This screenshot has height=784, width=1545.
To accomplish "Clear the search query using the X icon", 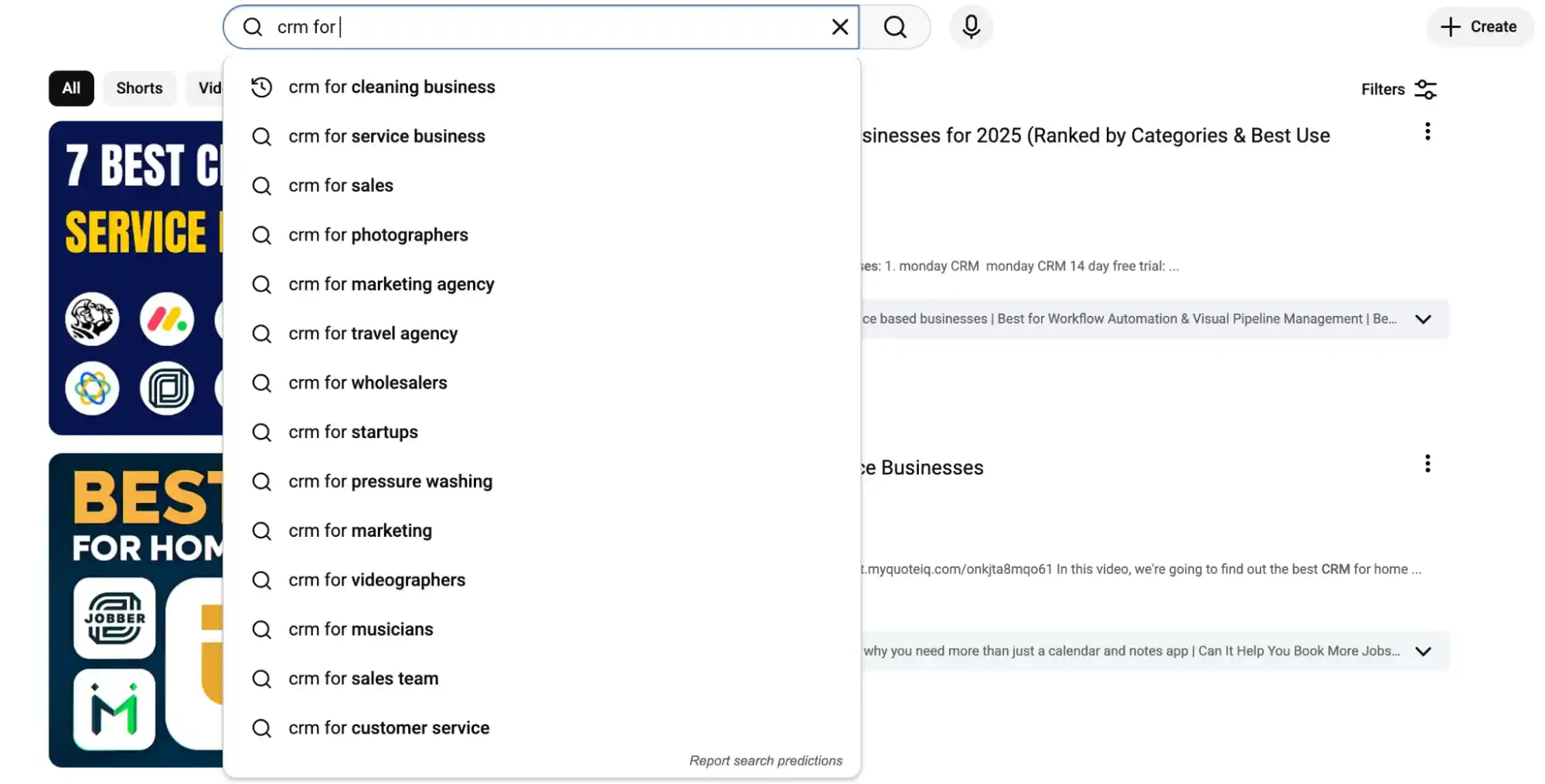I will point(839,26).
